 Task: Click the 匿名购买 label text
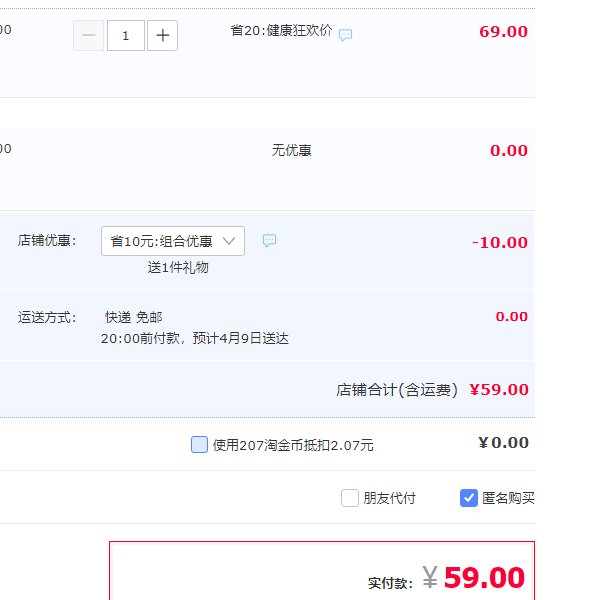pos(508,498)
